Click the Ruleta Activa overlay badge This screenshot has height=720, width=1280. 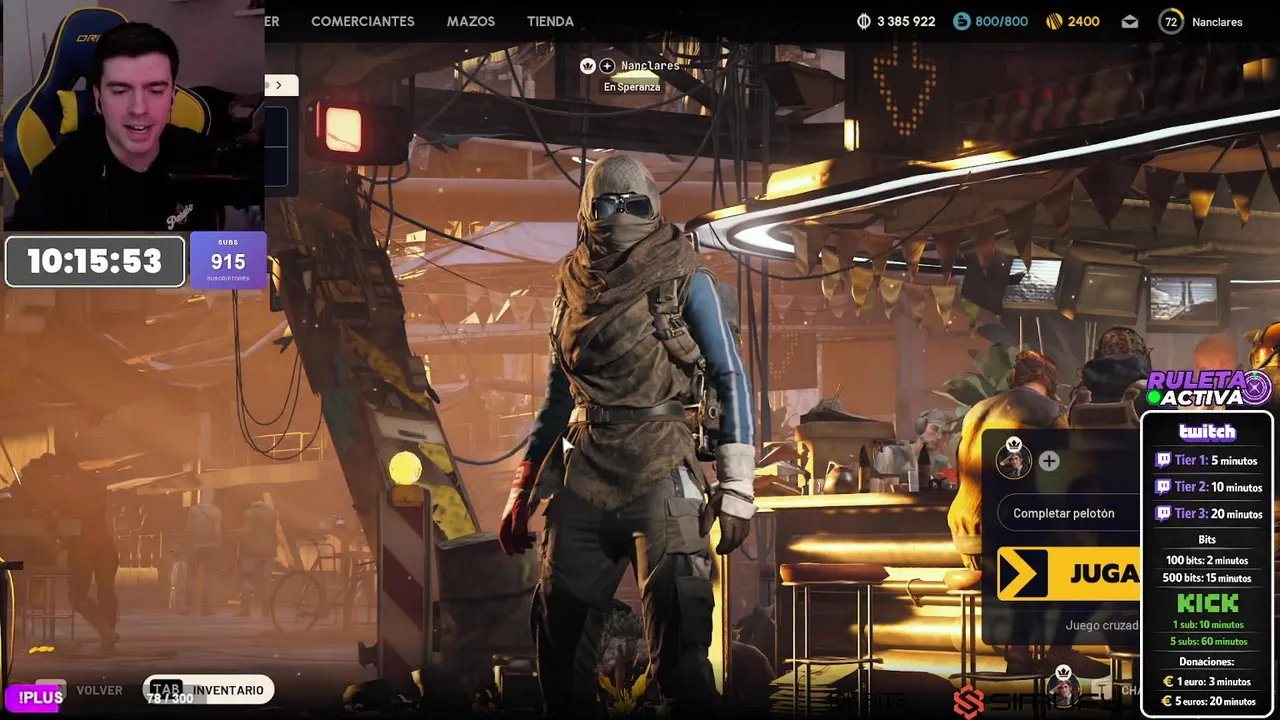coord(1209,389)
